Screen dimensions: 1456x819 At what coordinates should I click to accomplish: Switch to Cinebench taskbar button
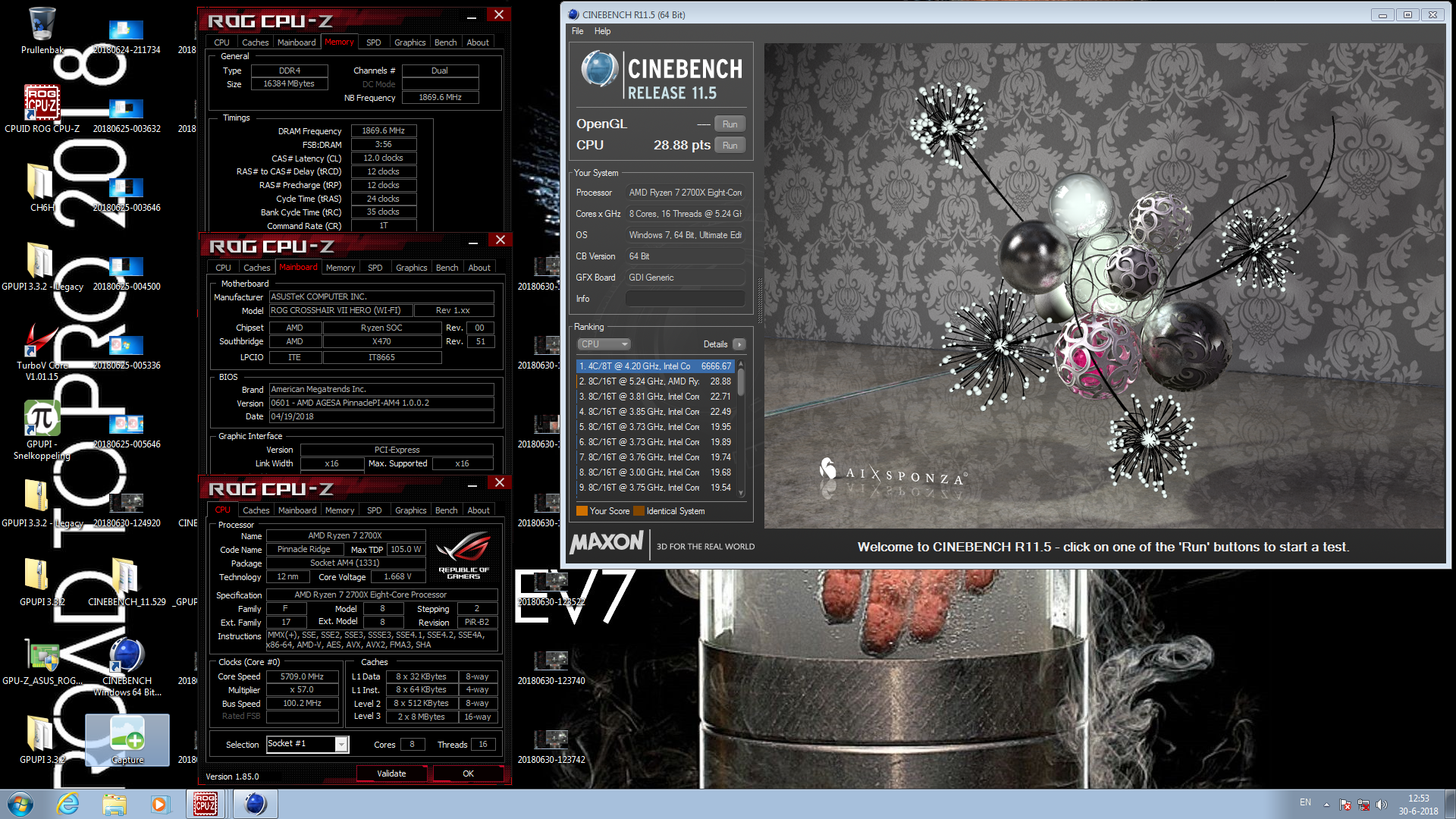click(x=255, y=804)
